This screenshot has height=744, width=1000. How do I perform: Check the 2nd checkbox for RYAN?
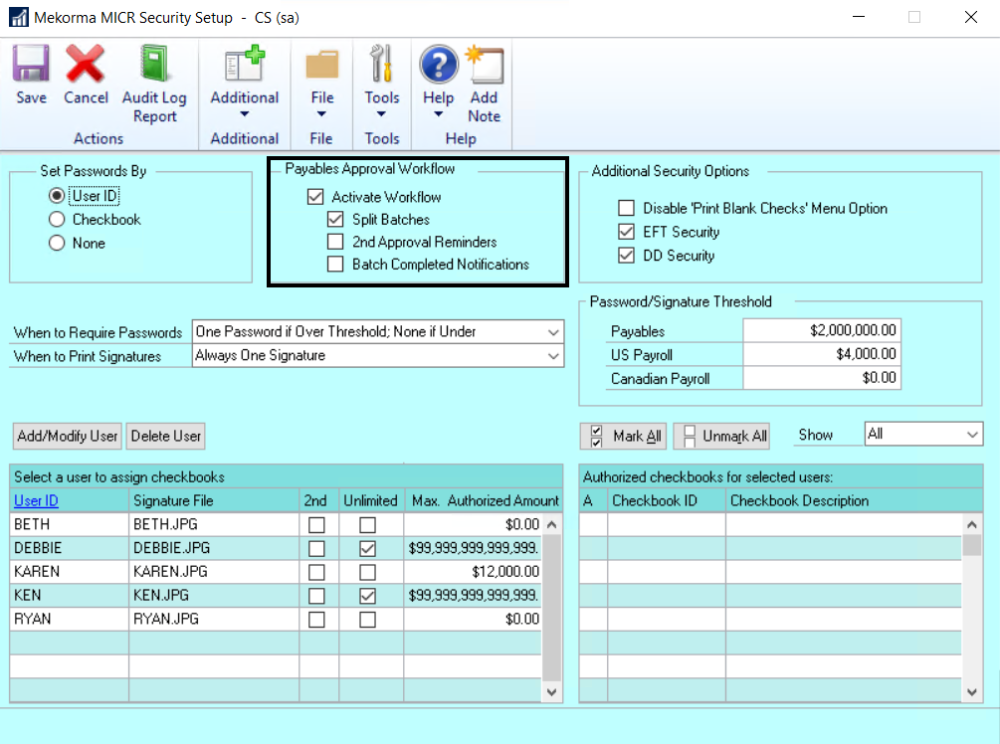(316, 619)
